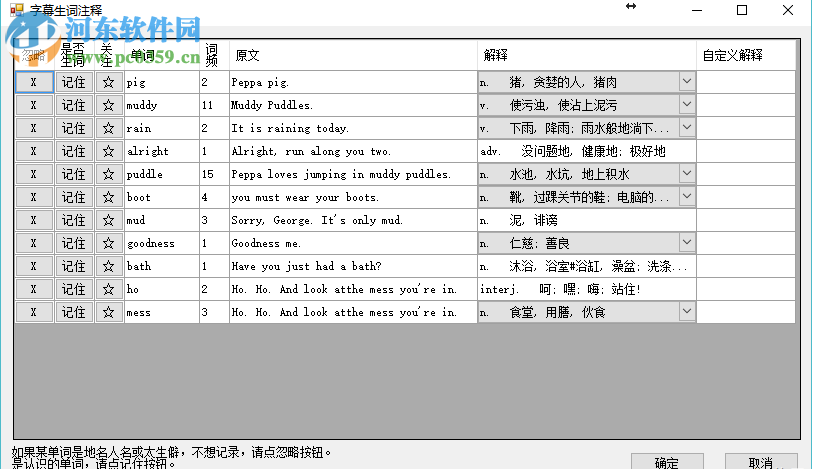This screenshot has width=815, height=469.
Task: Click the 单词 column header
Action: coord(162,55)
